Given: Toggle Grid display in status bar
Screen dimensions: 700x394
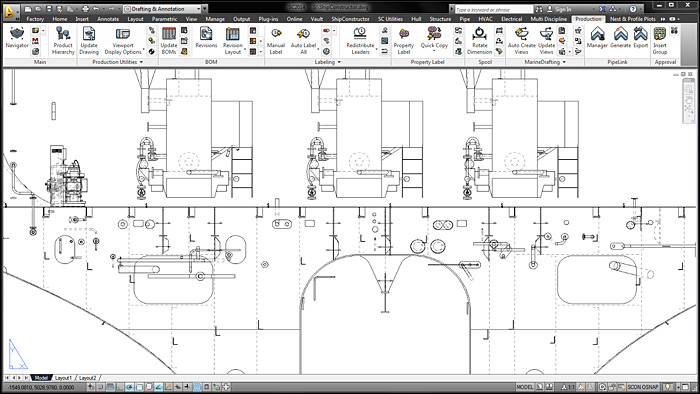Looking at the screenshot, I should click(110, 387).
